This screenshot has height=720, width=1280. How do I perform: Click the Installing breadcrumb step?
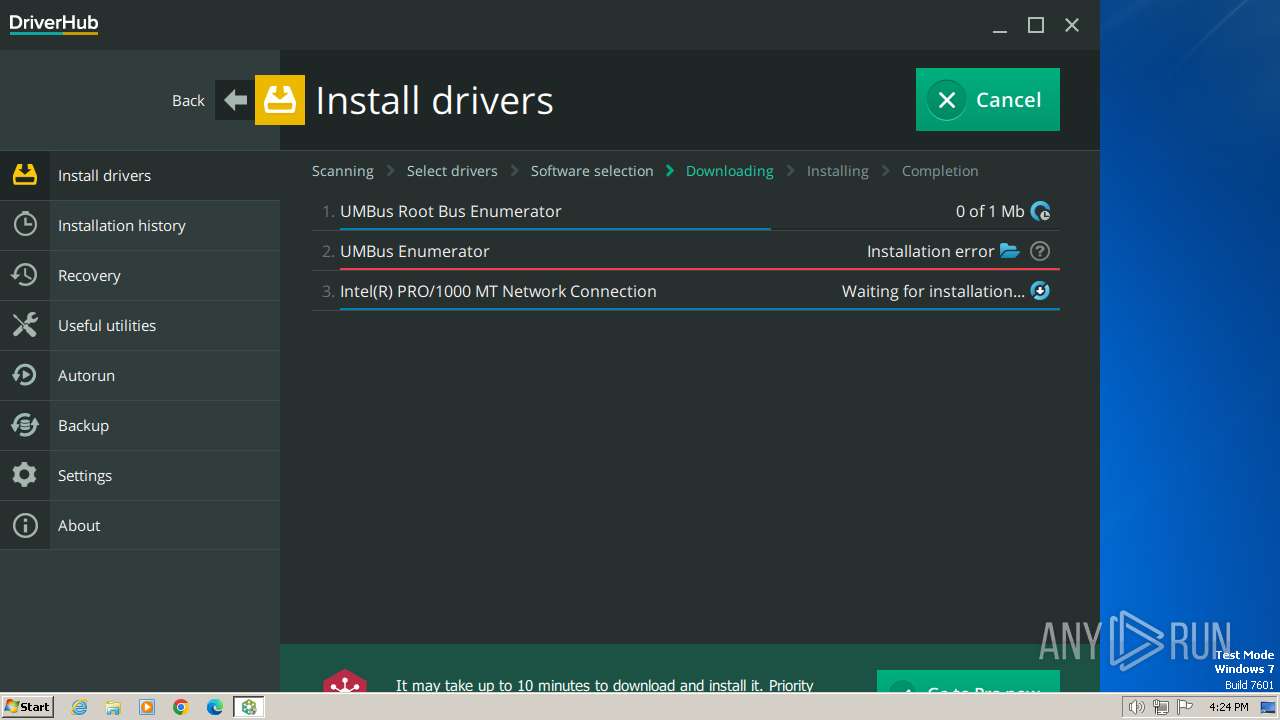click(838, 171)
